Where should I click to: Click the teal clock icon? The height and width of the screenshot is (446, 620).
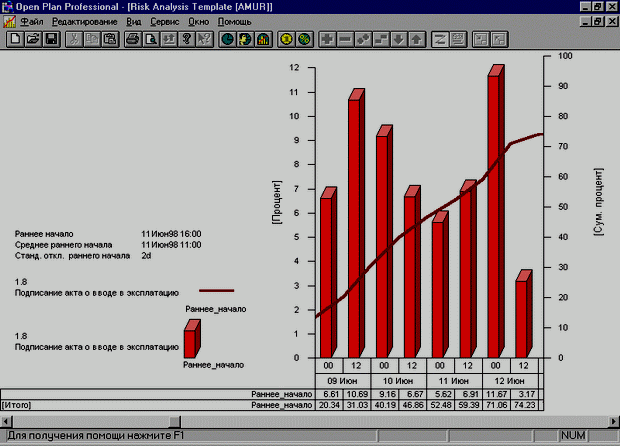(x=227, y=39)
